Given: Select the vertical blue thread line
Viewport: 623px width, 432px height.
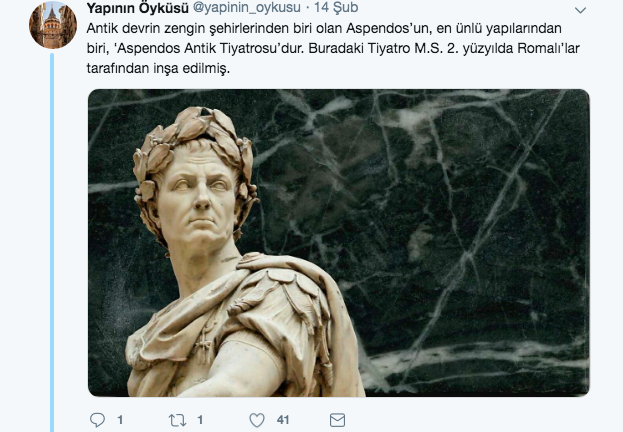Looking at the screenshot, I should pos(52,242).
